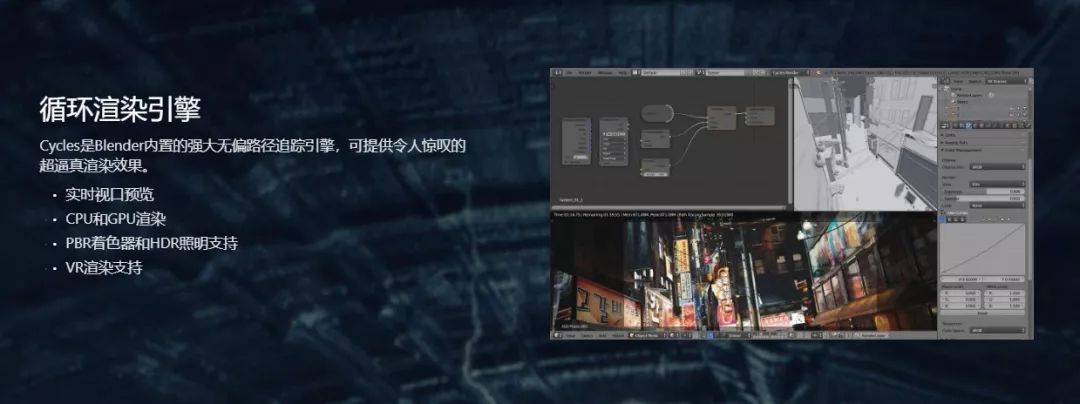Click the Scene icon in the outliner
The image size is (1080, 404).
click(948, 87)
